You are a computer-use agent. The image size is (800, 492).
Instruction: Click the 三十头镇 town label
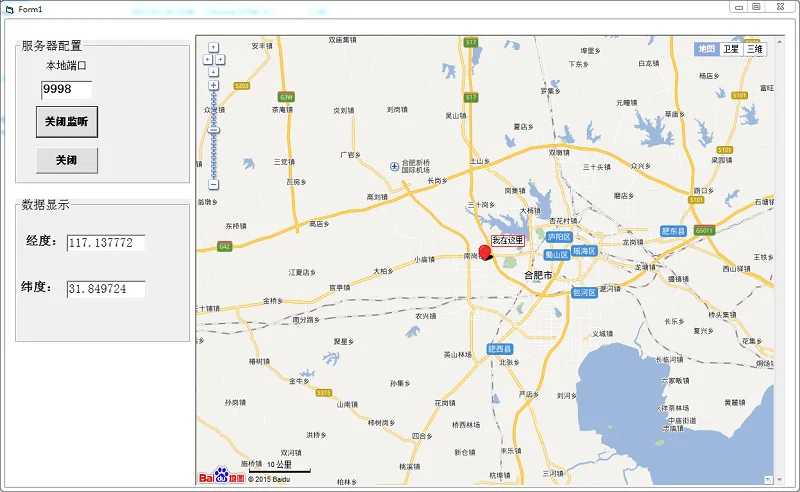click(x=596, y=167)
